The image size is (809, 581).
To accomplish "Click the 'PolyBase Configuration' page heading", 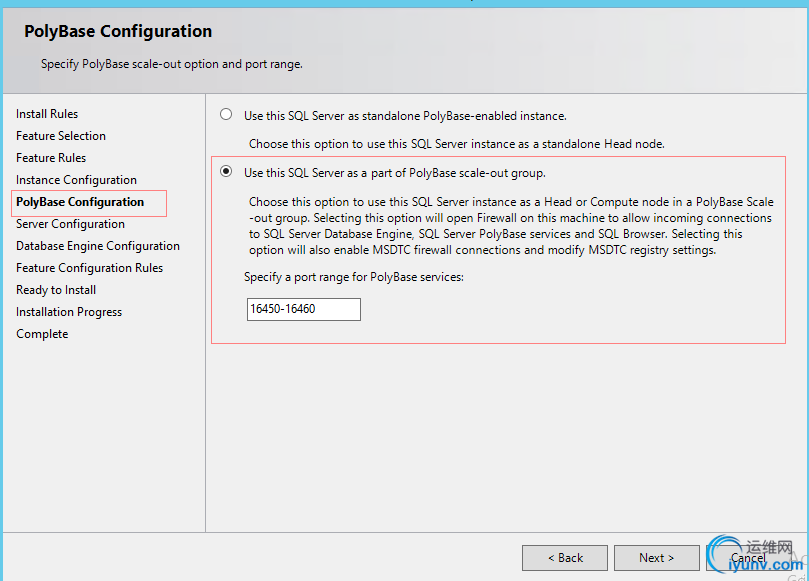I will pos(118,31).
